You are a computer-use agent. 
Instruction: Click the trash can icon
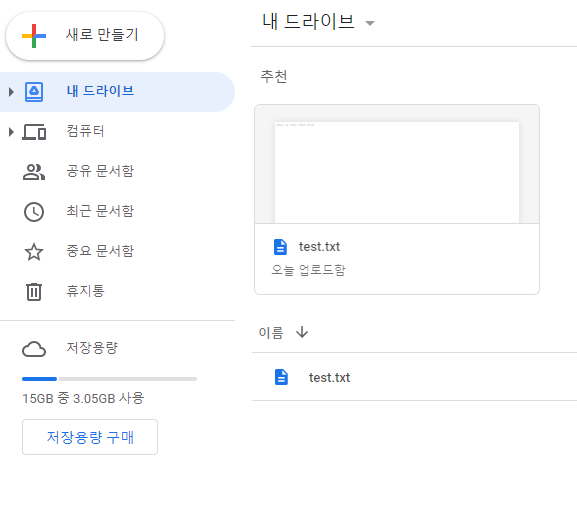click(34, 292)
